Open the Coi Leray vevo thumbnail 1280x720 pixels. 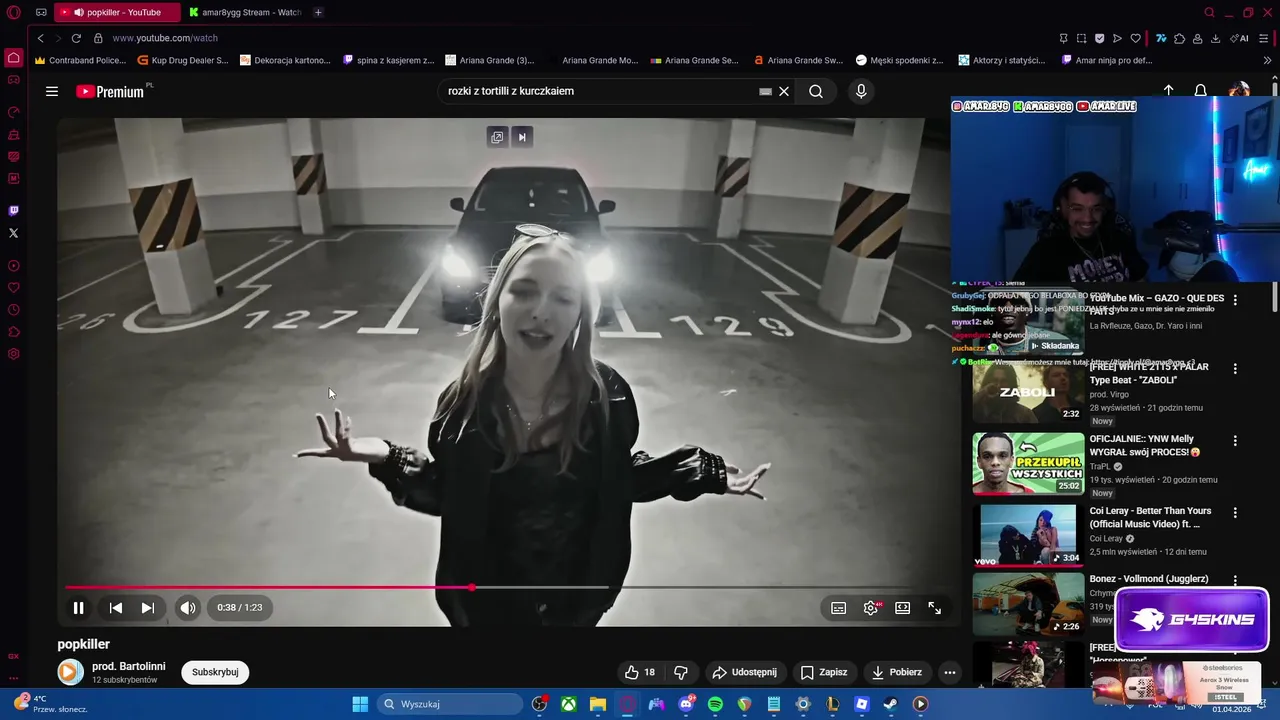(x=1028, y=535)
